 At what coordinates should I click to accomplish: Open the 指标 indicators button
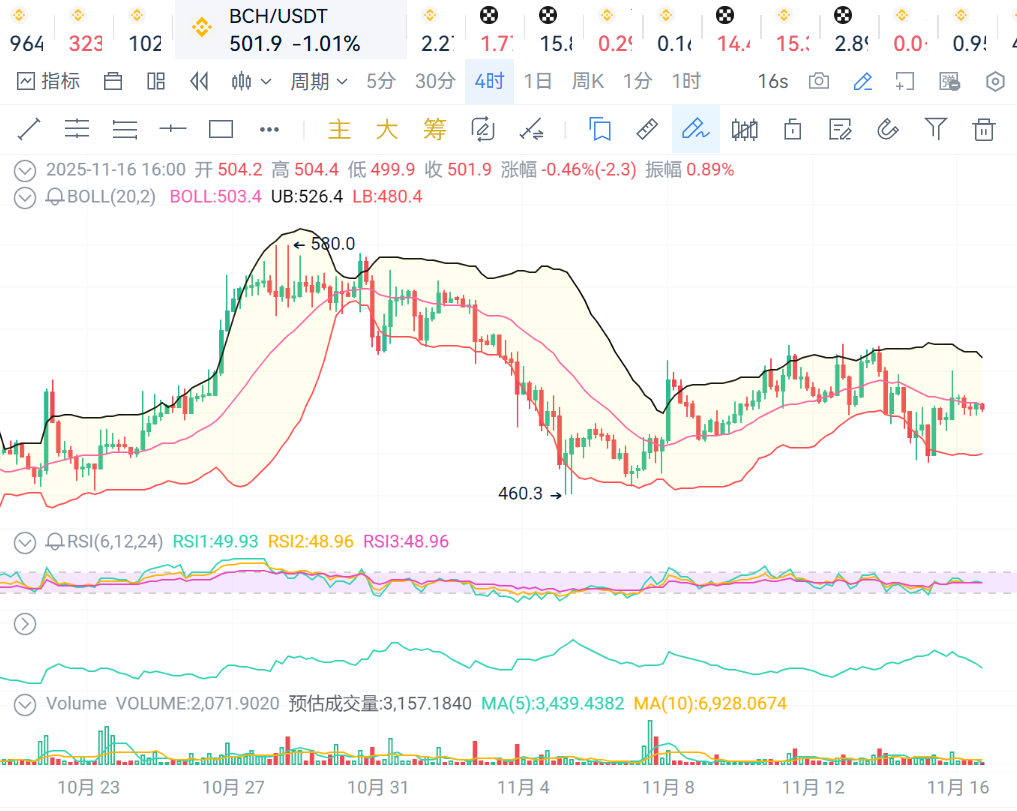coord(48,81)
